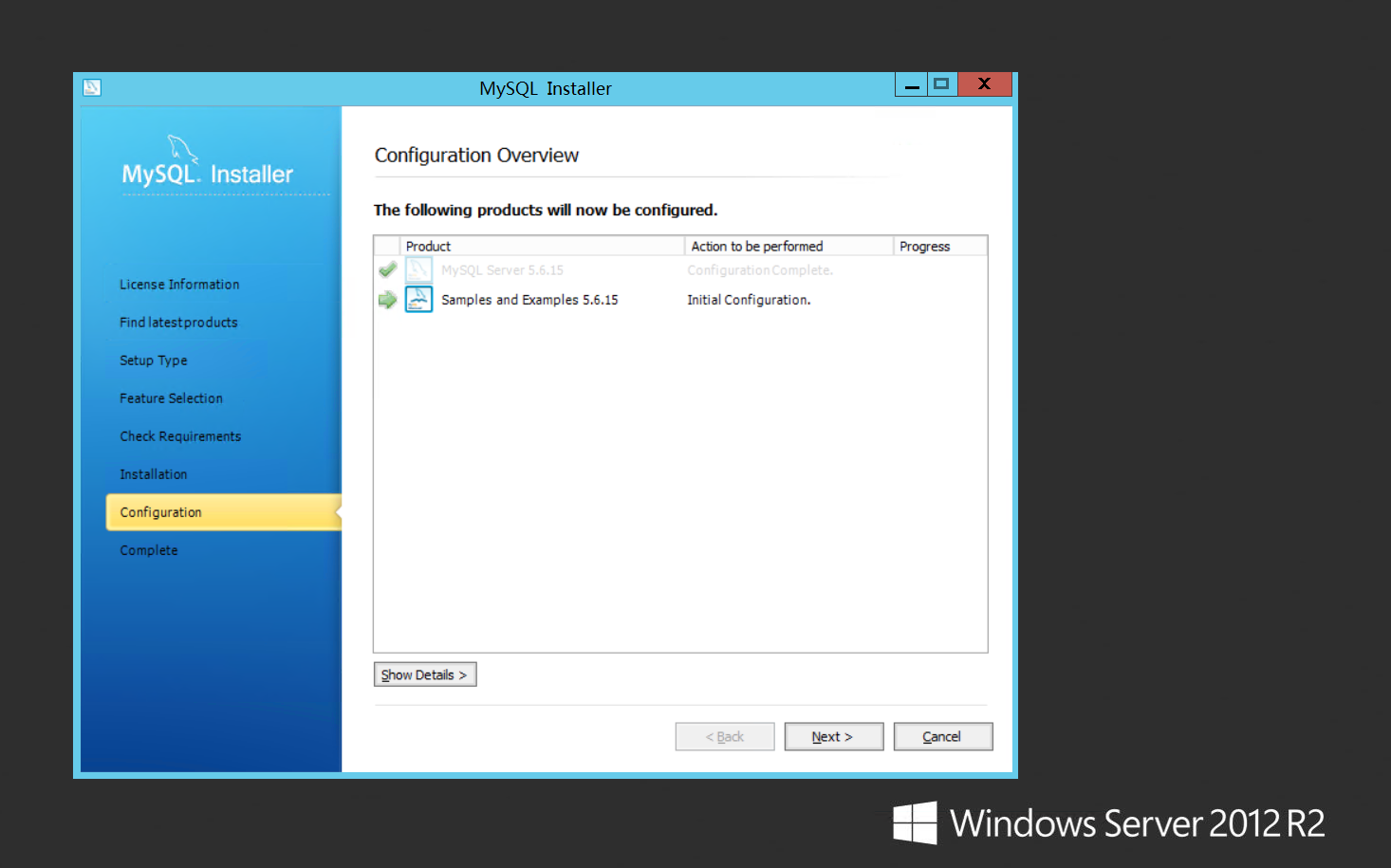Close the MySQL Installer window

(x=985, y=84)
